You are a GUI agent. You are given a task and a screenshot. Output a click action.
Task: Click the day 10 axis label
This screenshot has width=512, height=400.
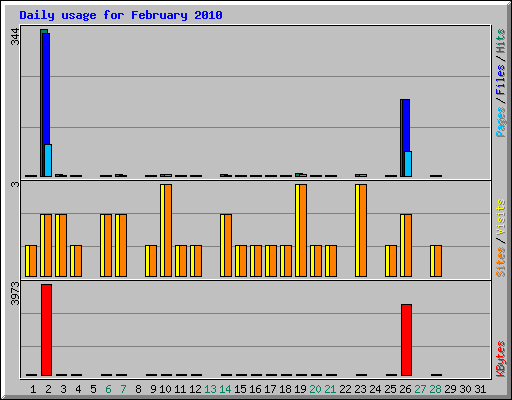165,389
